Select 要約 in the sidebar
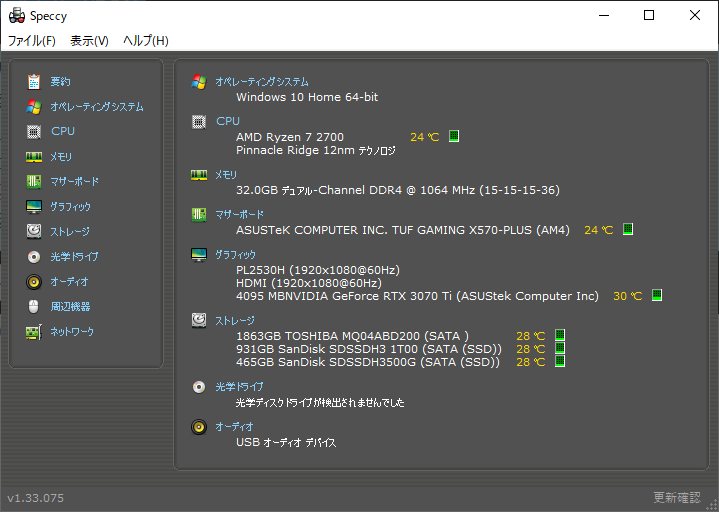719x512 pixels. point(60,82)
